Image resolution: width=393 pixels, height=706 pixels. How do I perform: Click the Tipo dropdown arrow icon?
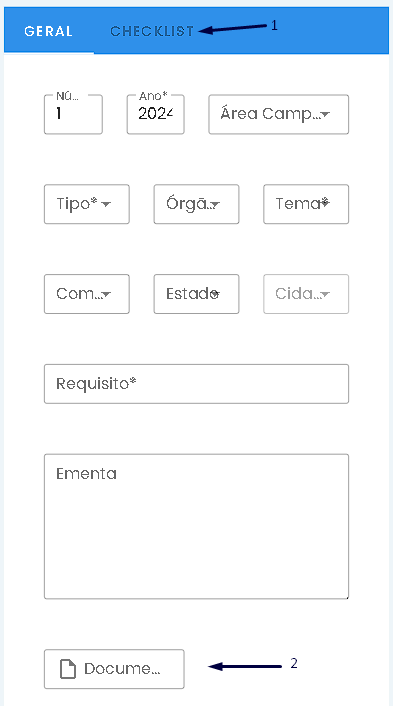pyautogui.click(x=106, y=205)
